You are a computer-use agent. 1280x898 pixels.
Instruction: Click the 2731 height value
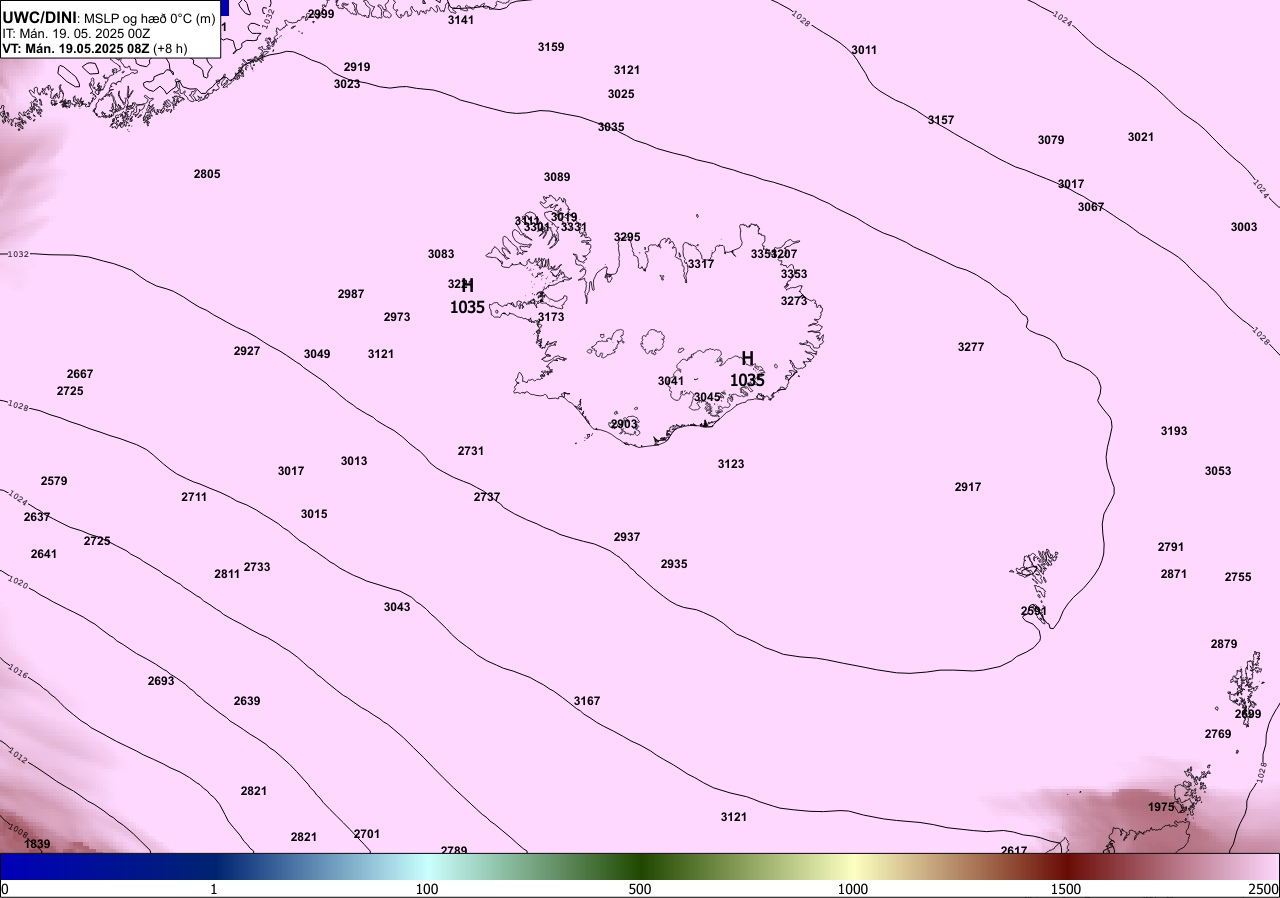(x=471, y=451)
